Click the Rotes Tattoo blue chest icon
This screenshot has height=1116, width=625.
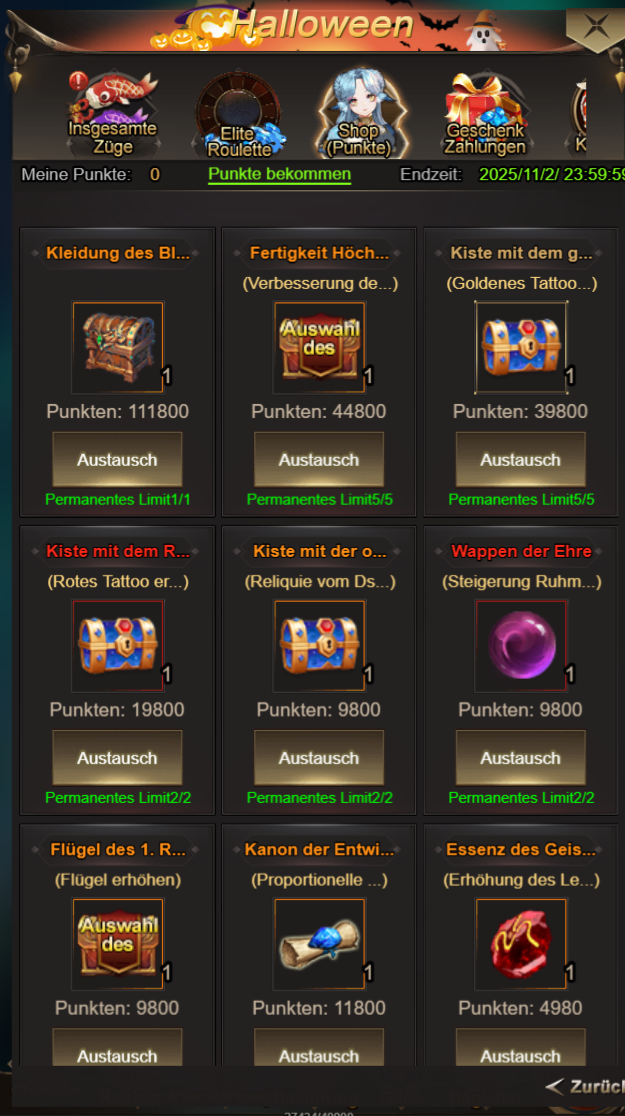click(x=117, y=646)
